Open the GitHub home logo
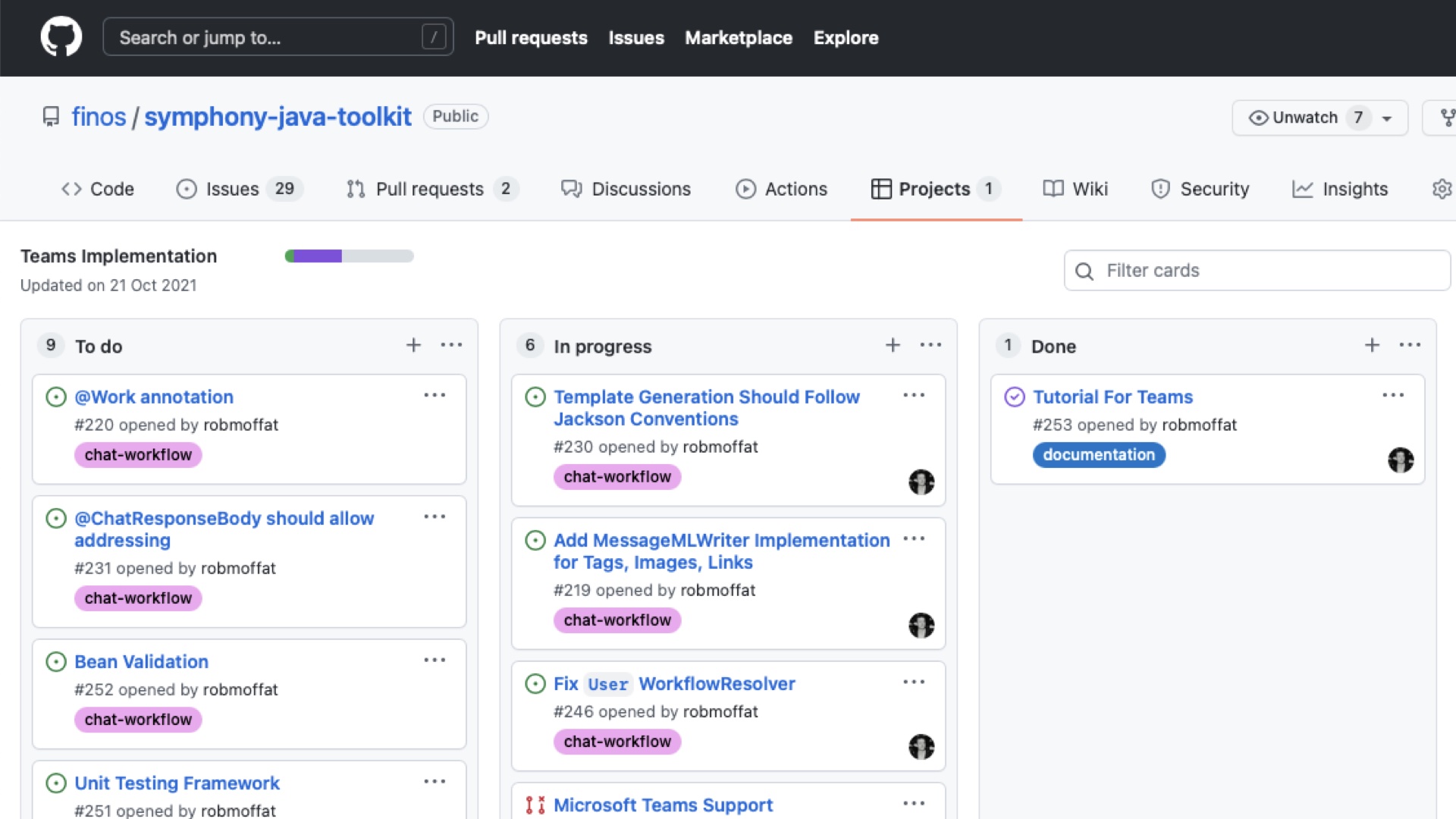This screenshot has height=819, width=1456. coord(61,36)
